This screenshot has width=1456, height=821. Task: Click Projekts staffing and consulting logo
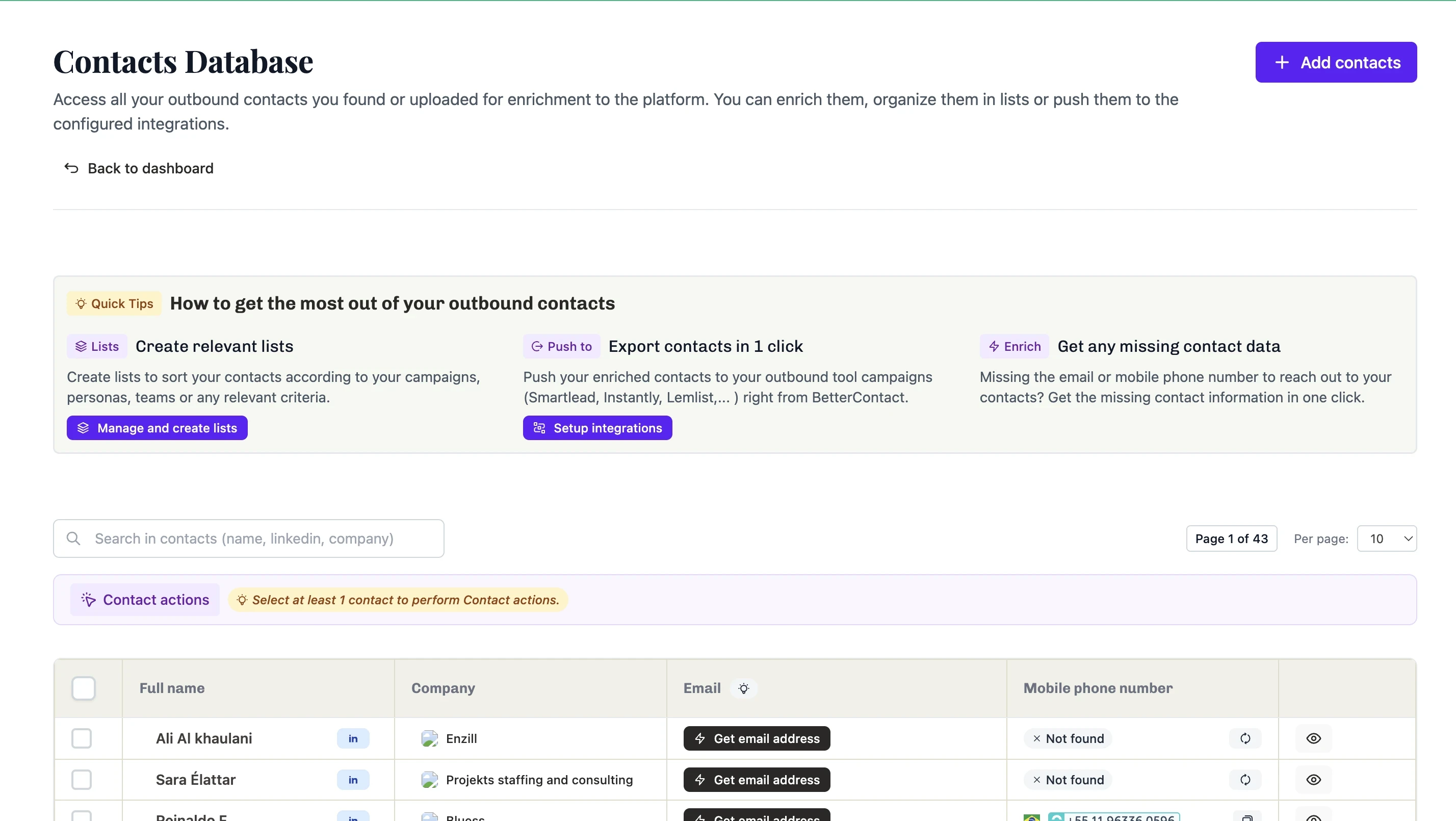pyautogui.click(x=430, y=780)
